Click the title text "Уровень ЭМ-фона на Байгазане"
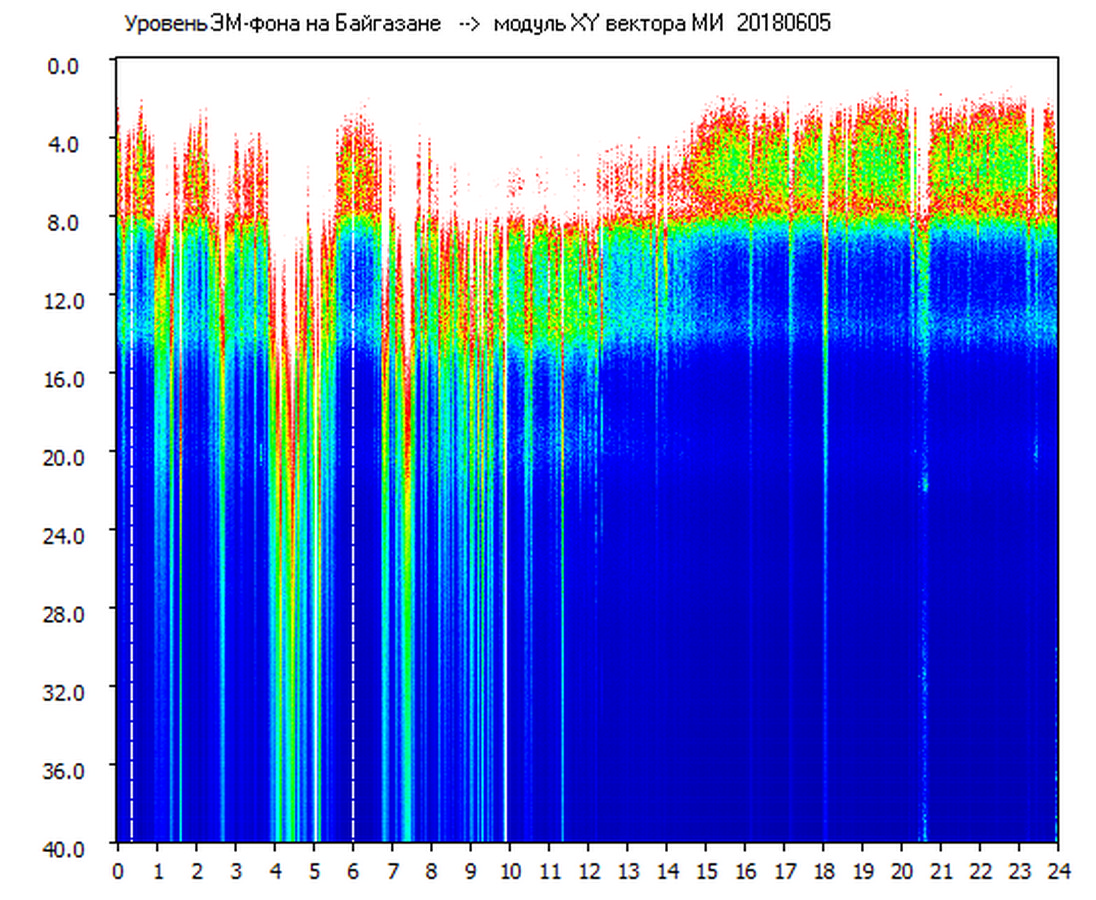The width and height of the screenshot is (1096, 900). pyautogui.click(x=282, y=25)
